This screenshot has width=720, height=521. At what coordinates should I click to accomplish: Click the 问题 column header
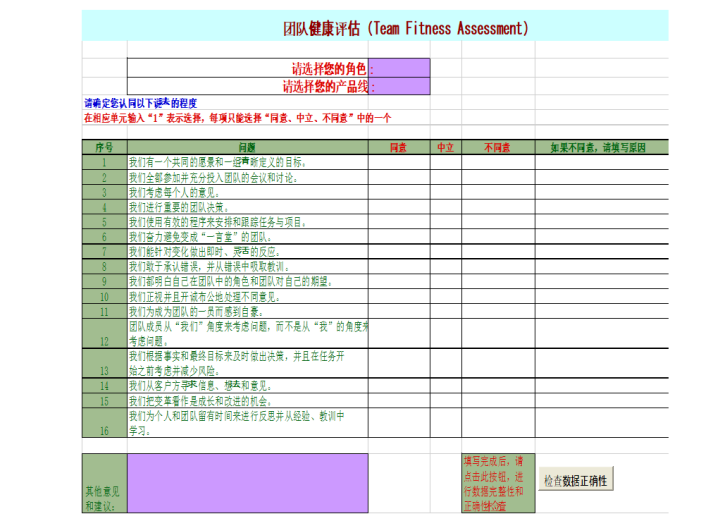pyautogui.click(x=248, y=147)
